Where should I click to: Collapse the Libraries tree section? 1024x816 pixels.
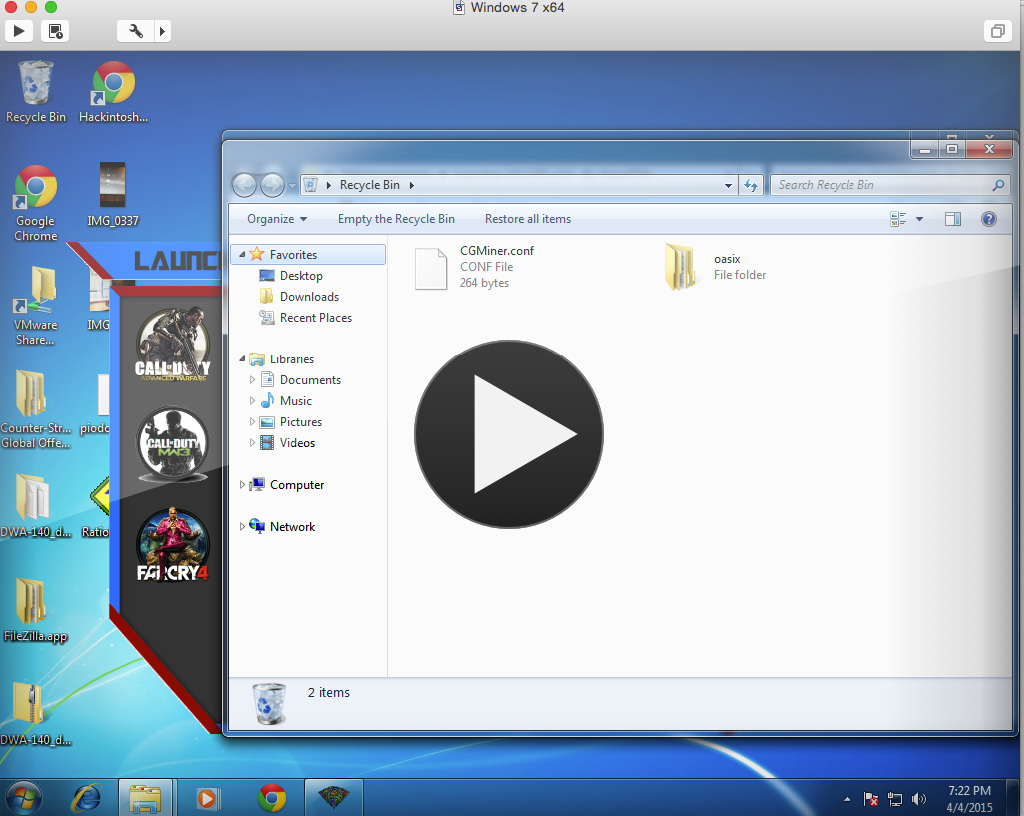click(x=242, y=358)
